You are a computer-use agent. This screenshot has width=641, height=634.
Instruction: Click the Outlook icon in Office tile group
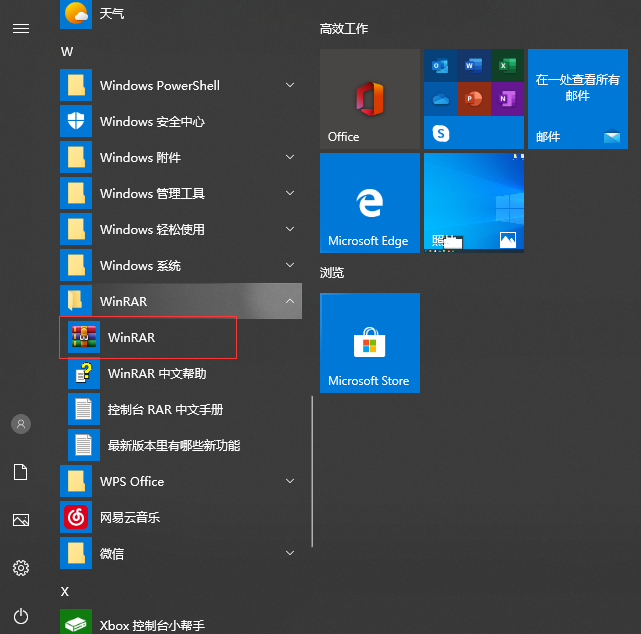440,65
